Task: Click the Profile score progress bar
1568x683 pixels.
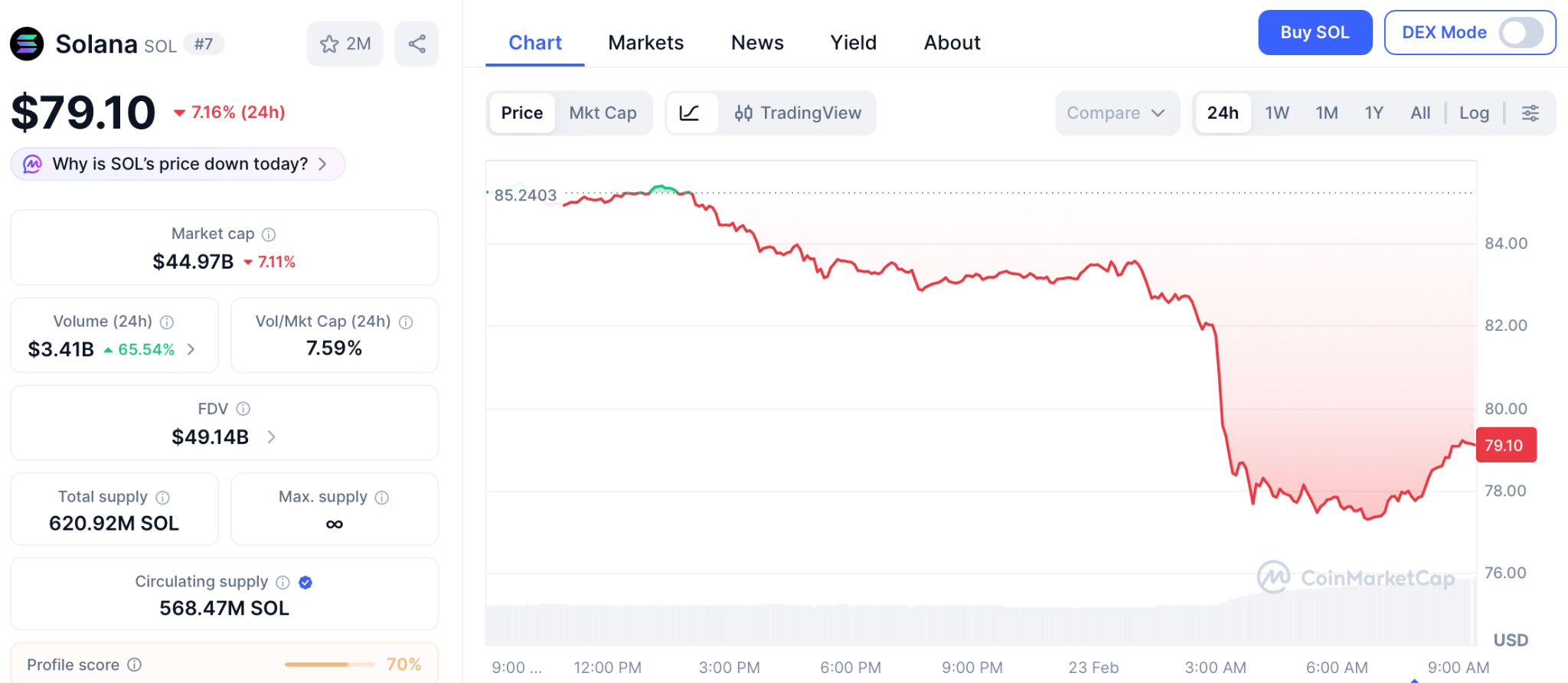Action: click(x=329, y=664)
